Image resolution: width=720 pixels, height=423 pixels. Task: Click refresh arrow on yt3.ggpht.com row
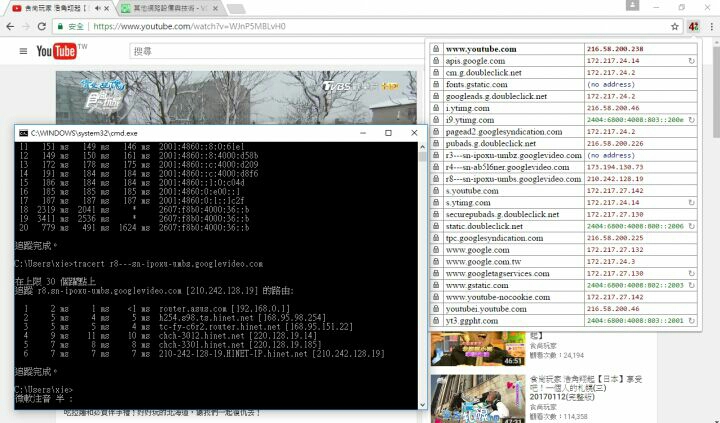[x=692, y=321]
